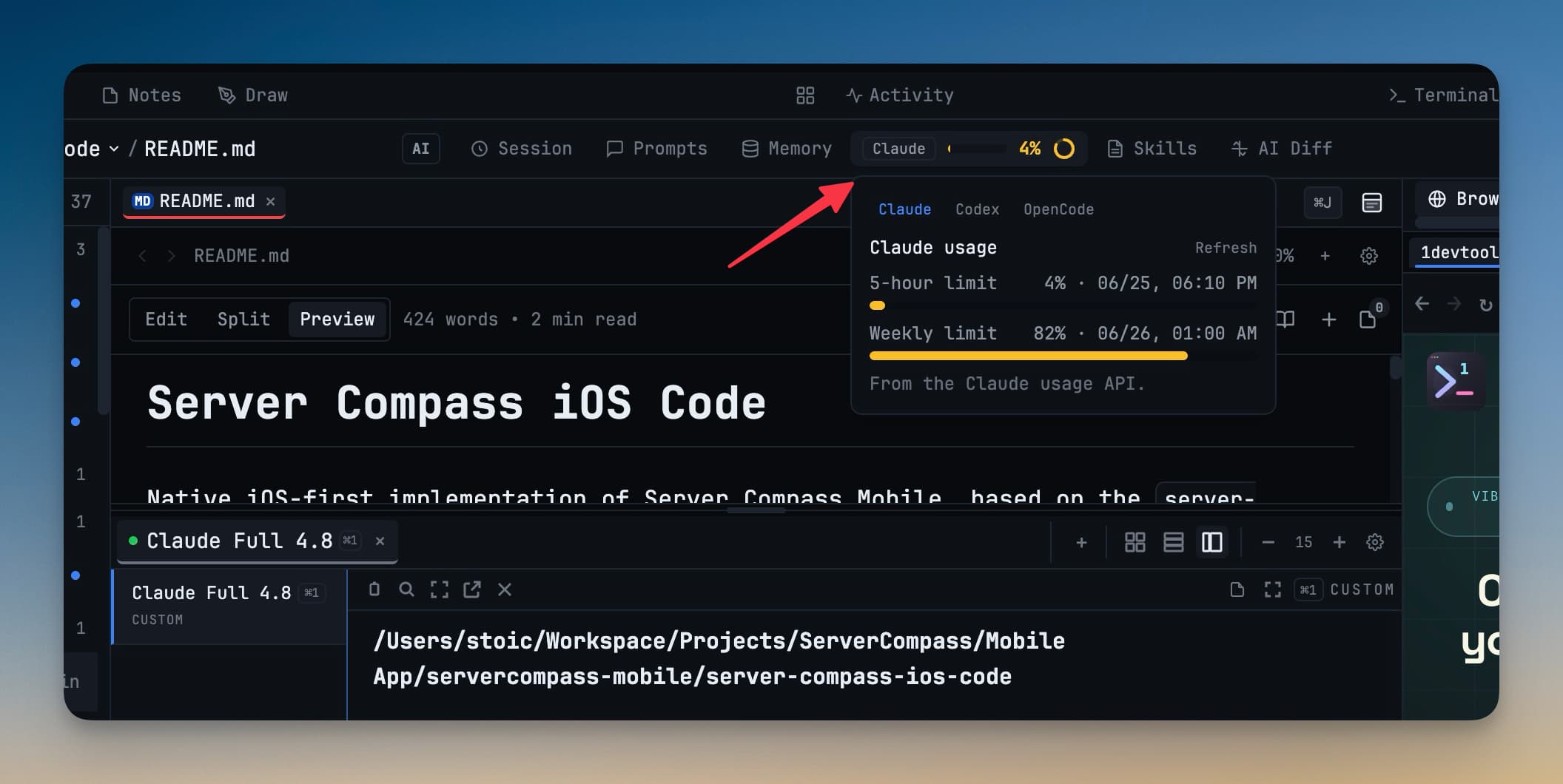1563x784 pixels.
Task: Maximize terminal with fullscreen brackets icon
Action: 440,589
